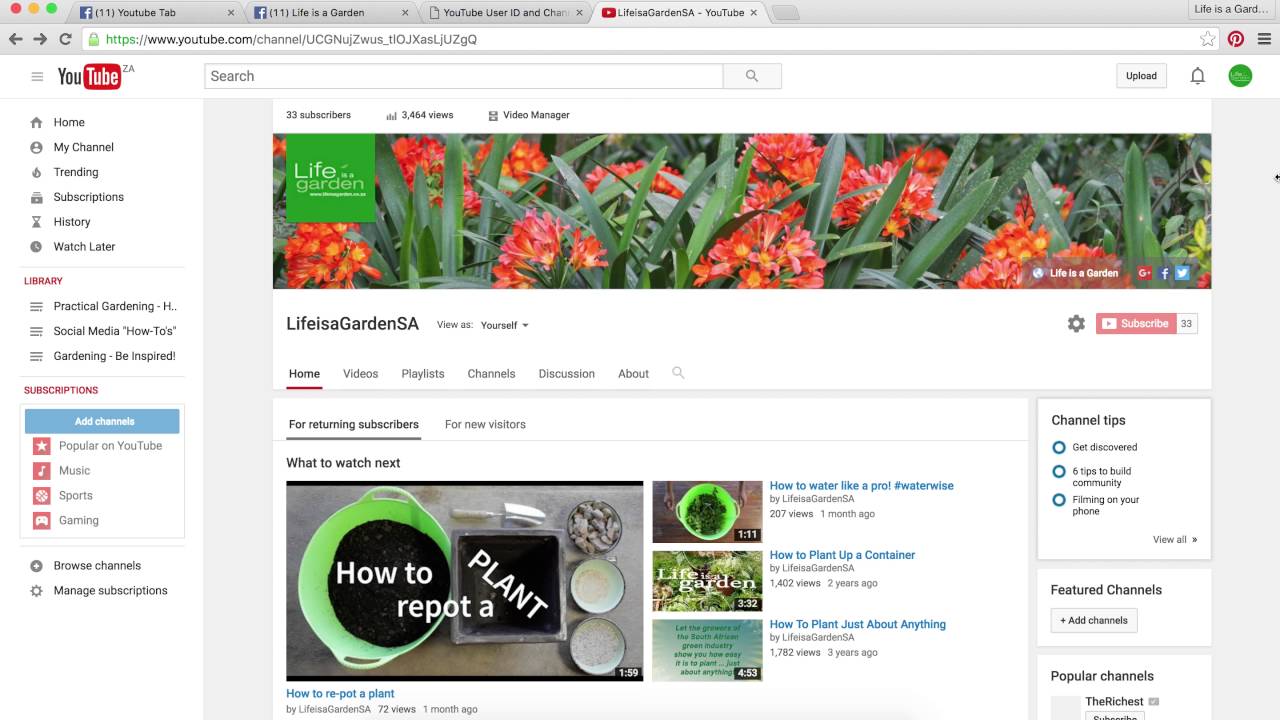Click My Channel in the sidebar
Image resolution: width=1280 pixels, height=720 pixels.
pos(84,147)
